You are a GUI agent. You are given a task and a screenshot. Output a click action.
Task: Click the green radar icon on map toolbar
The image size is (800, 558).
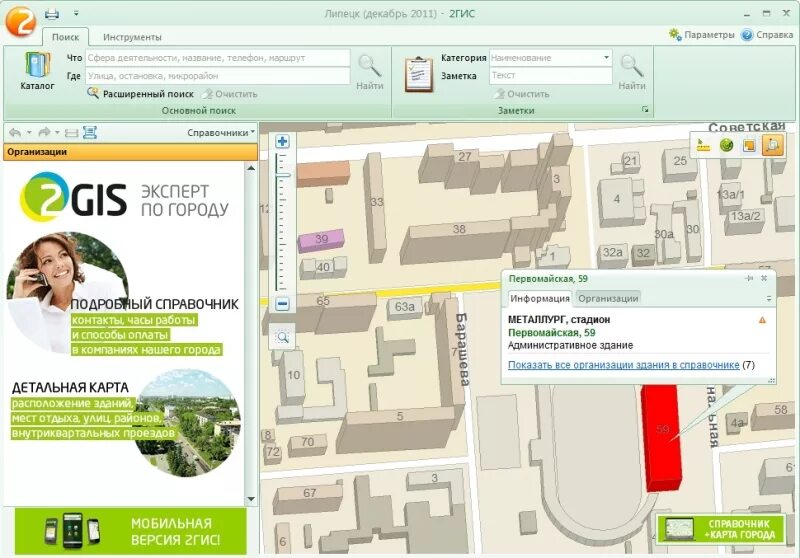coord(726,145)
